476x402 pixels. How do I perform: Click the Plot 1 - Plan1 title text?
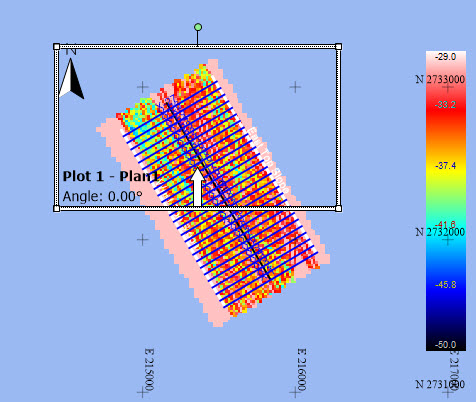tap(110, 176)
